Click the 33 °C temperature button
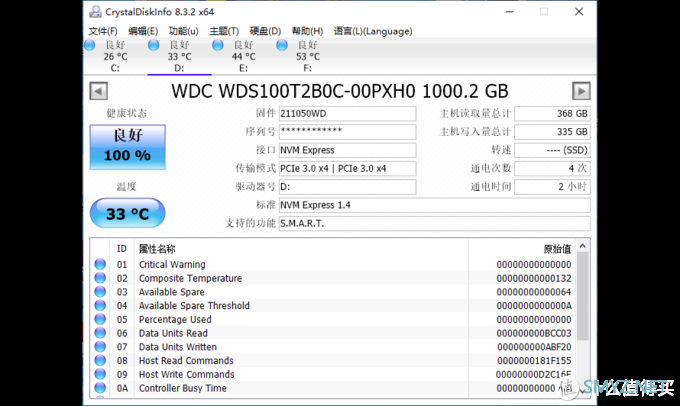The image size is (680, 406). pyautogui.click(x=128, y=213)
